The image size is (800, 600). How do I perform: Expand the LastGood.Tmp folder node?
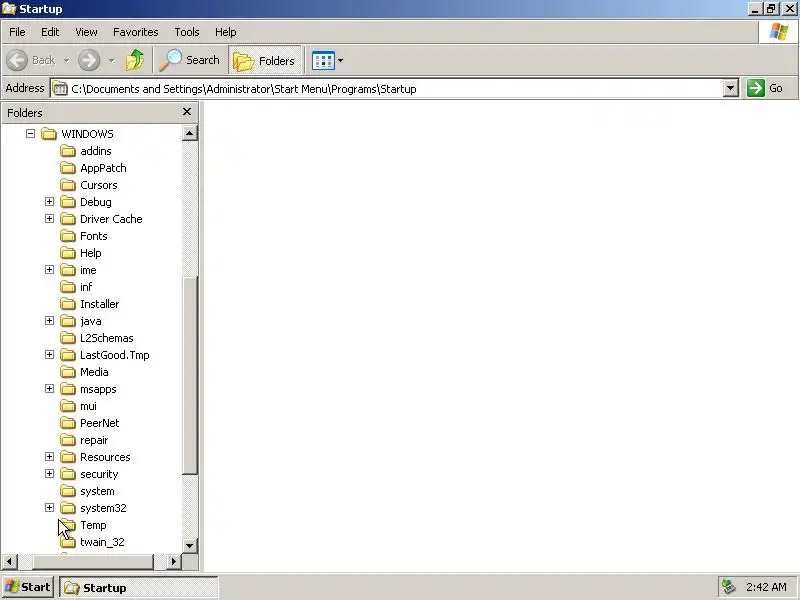click(49, 355)
